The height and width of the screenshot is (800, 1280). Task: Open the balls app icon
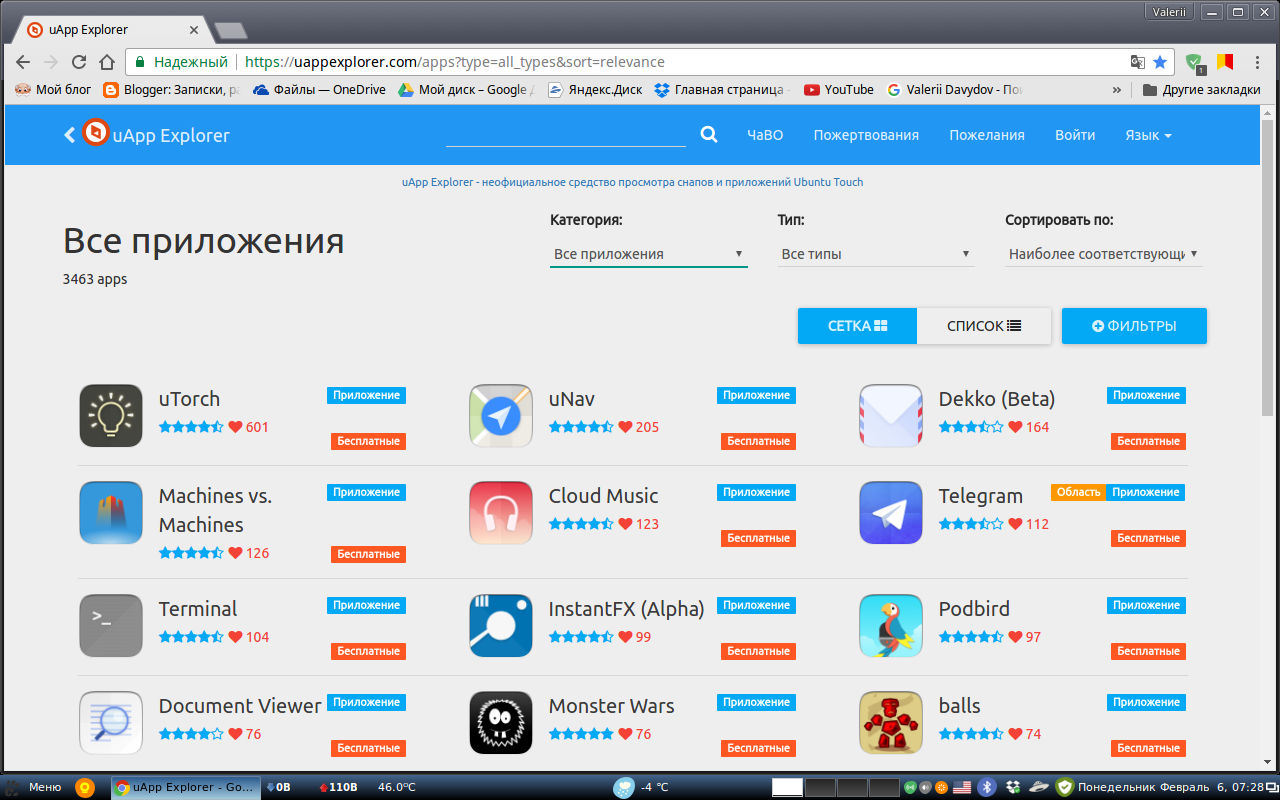point(891,722)
